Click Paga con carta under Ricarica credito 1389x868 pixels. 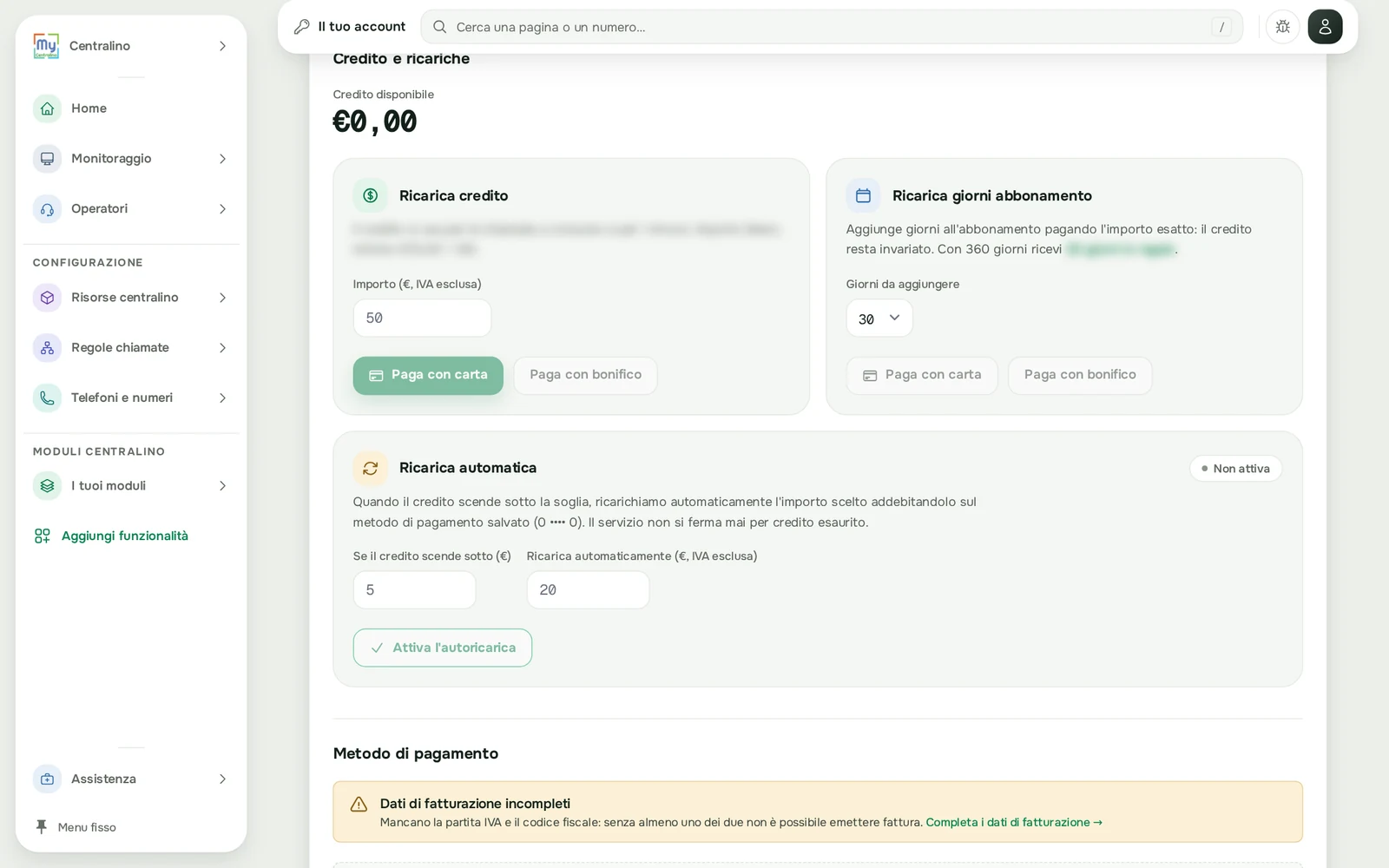tap(428, 375)
